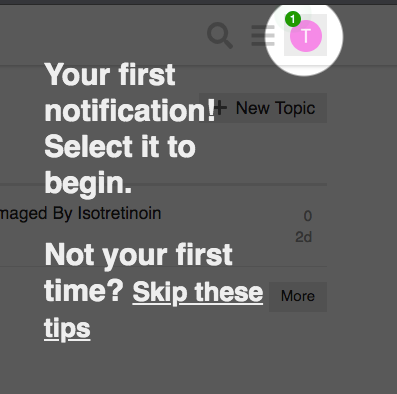
Task: Click the Your first notification heading
Action: tap(130, 93)
